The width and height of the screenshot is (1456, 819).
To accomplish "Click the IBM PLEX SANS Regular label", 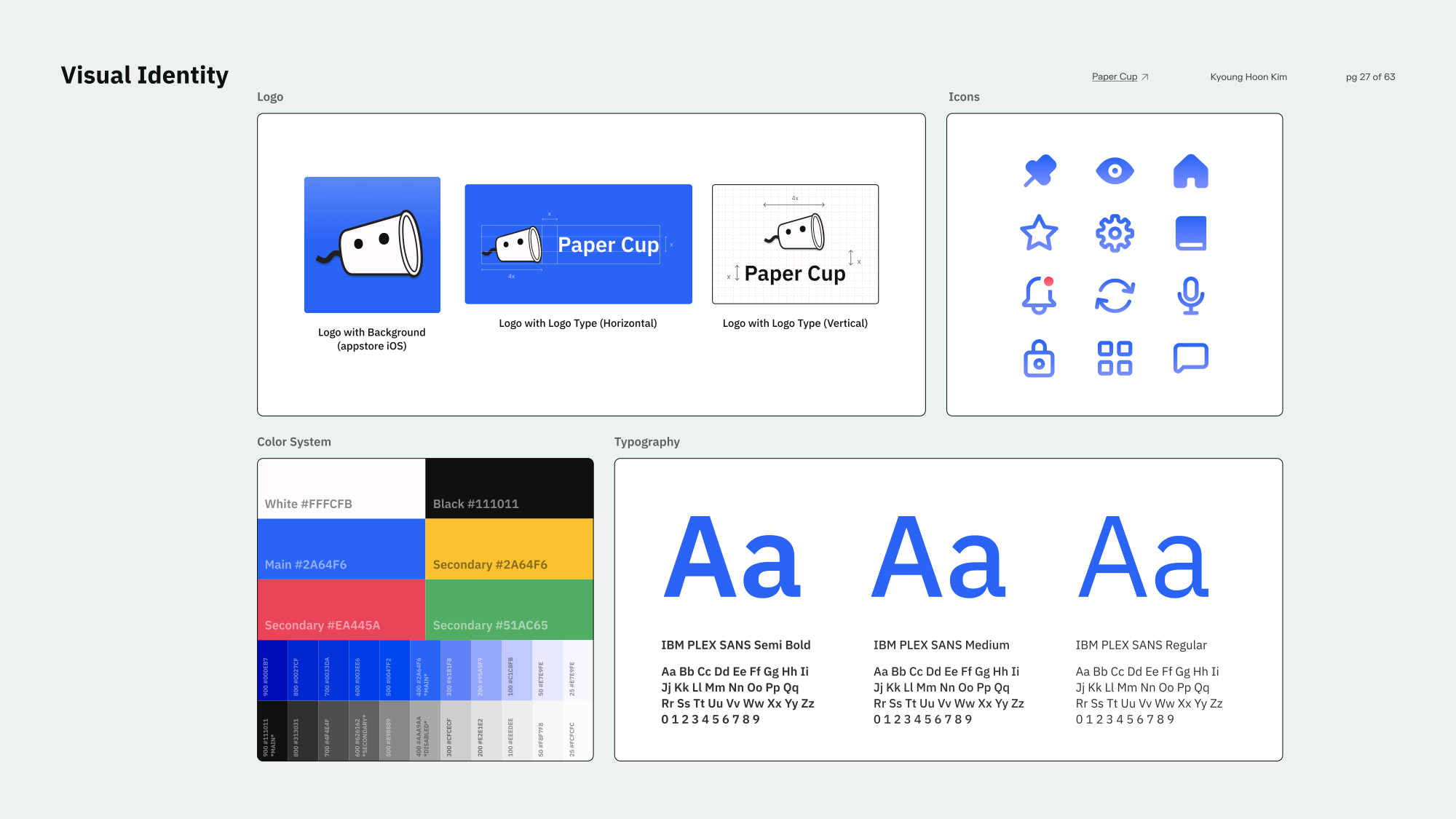I will pos(1142,645).
